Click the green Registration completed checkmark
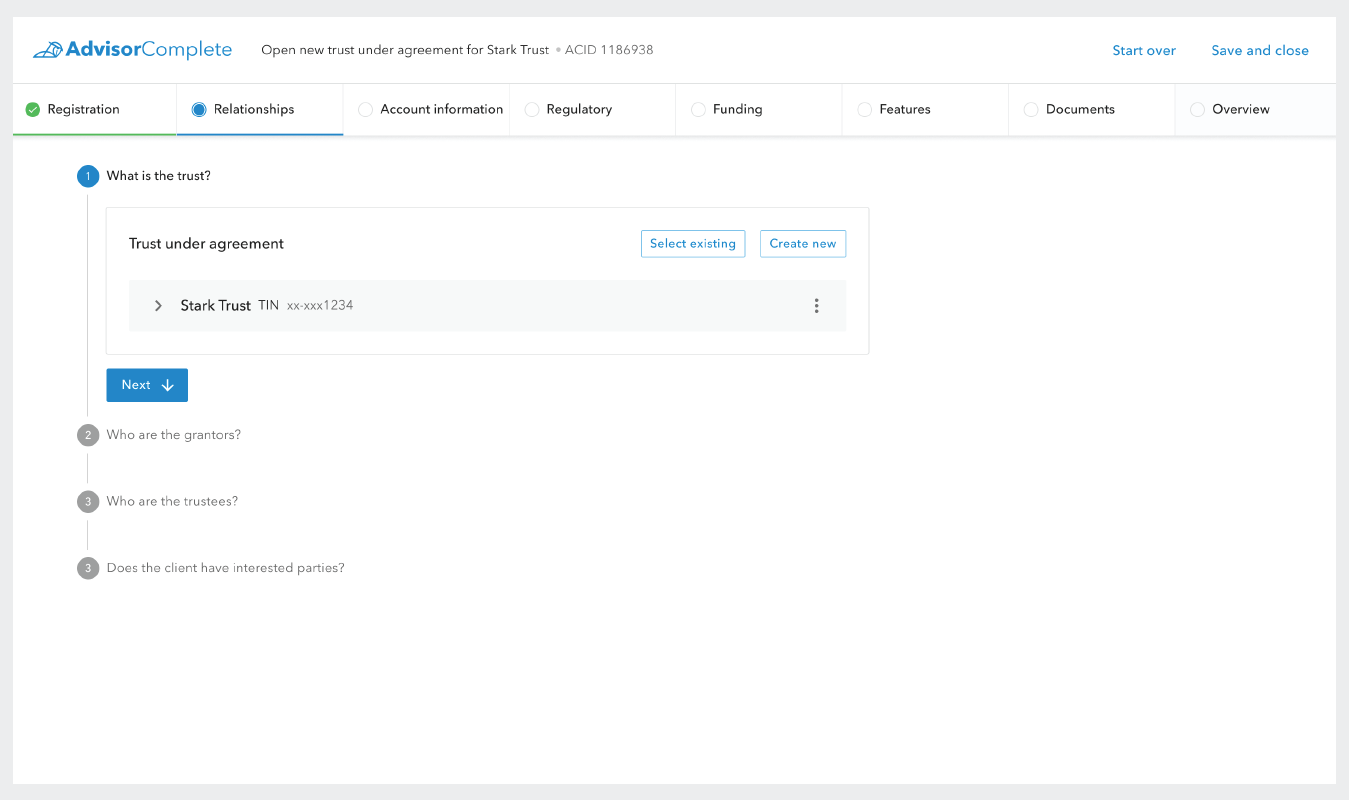Screen dimensions: 1349x800 point(33,110)
